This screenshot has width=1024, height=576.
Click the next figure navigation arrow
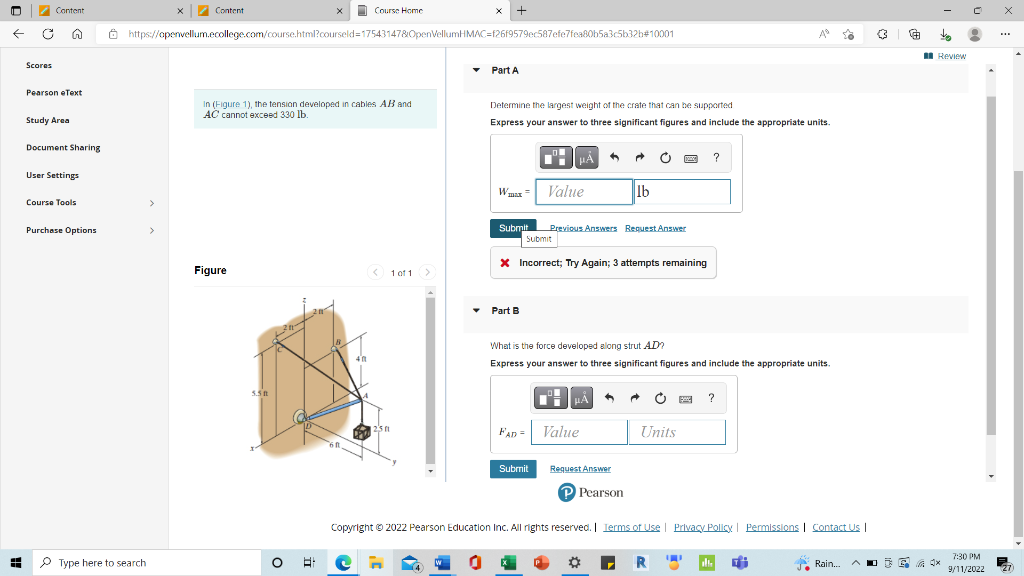[x=427, y=271]
